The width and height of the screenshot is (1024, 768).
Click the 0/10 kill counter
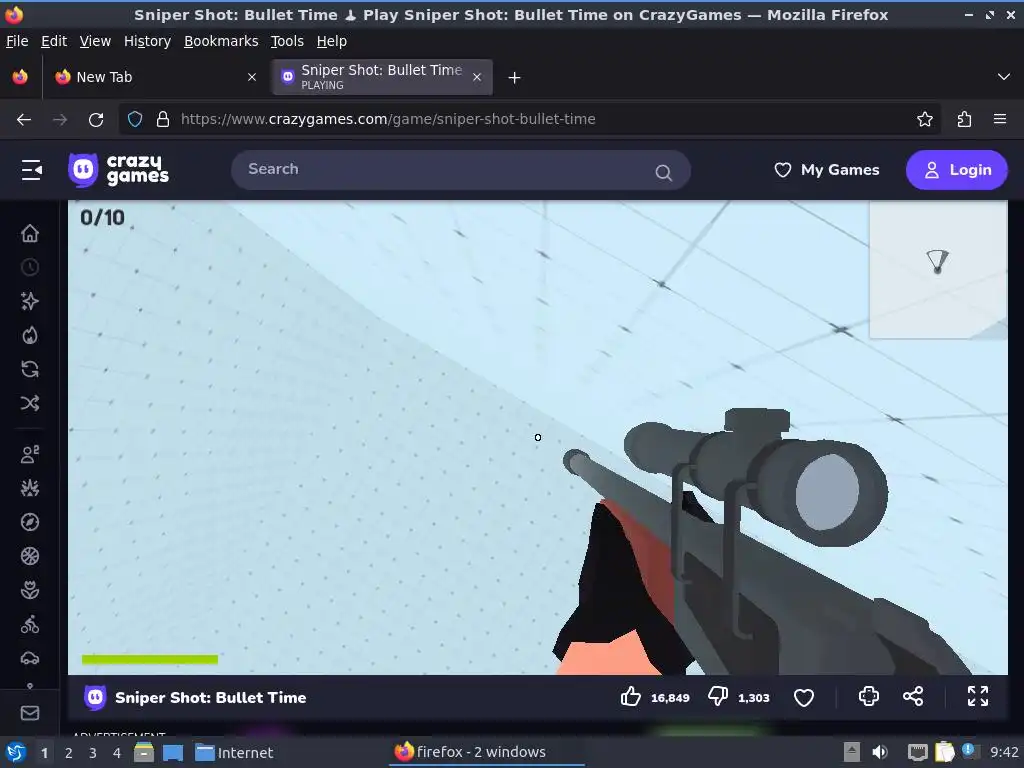click(x=103, y=217)
